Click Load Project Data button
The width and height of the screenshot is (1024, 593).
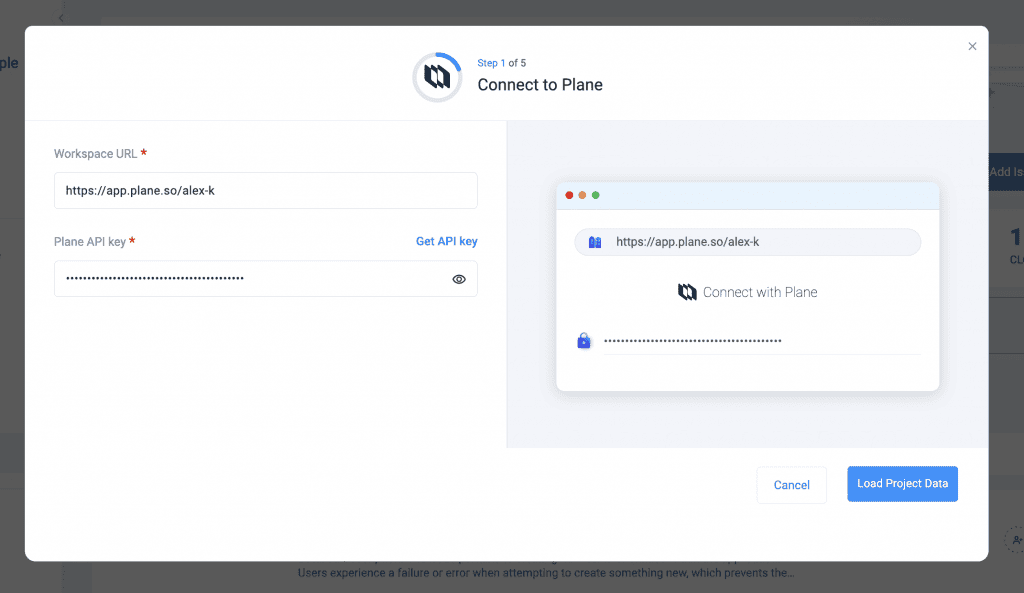pyautogui.click(x=903, y=484)
